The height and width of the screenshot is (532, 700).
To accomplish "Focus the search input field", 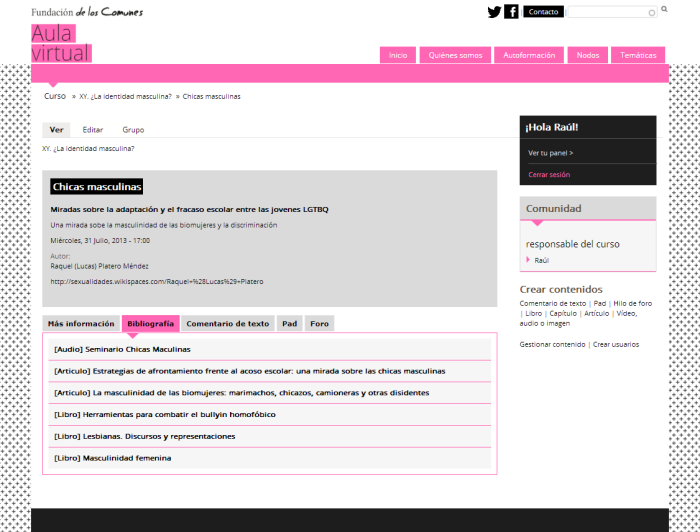I will pos(612,12).
